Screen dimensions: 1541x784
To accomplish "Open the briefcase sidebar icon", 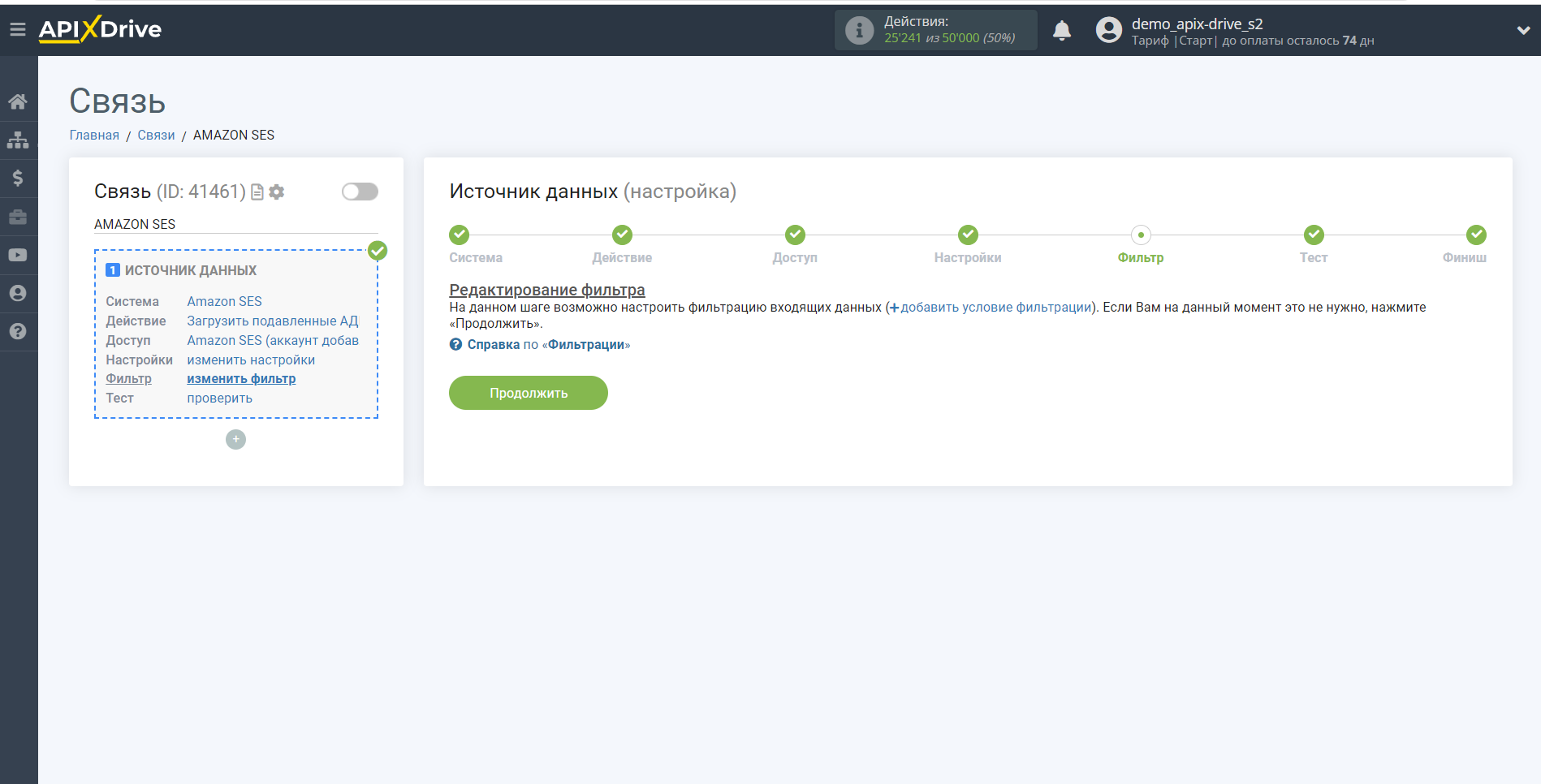I will tap(18, 217).
